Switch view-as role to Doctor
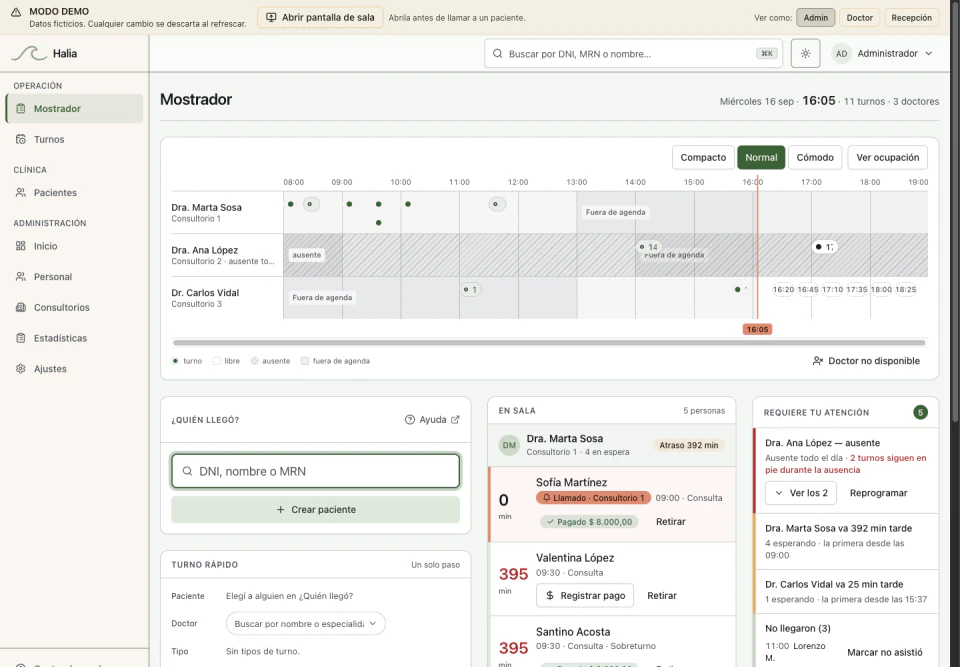Screen dimensions: 960x667 point(860,18)
